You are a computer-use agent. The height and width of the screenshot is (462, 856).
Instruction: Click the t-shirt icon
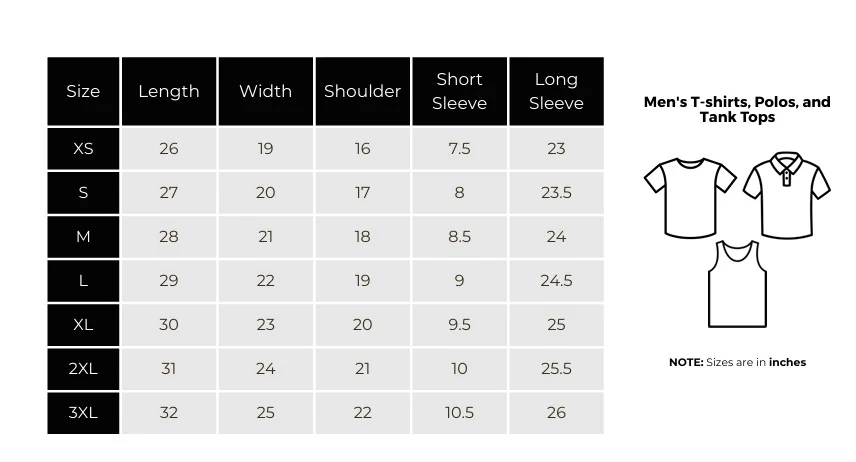coord(689,197)
